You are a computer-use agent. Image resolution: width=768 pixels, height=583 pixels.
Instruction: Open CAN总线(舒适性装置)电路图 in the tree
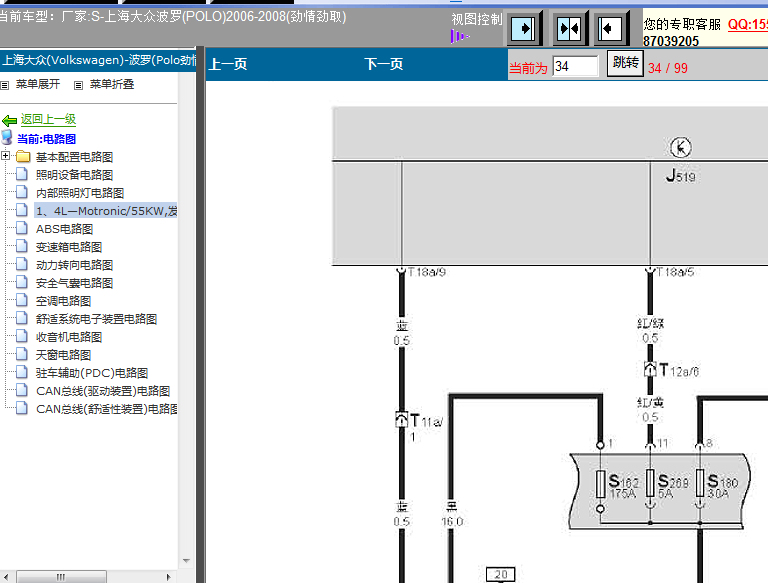[x=107, y=409]
